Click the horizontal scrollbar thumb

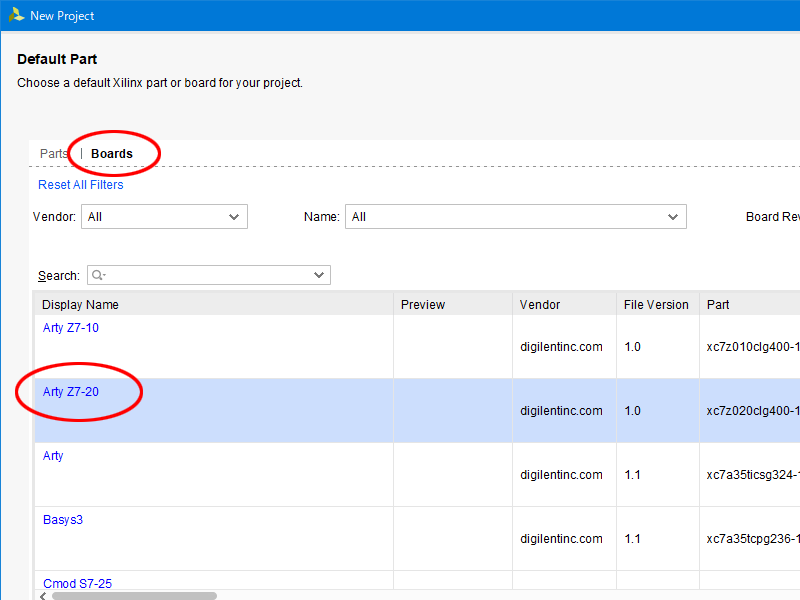click(134, 595)
